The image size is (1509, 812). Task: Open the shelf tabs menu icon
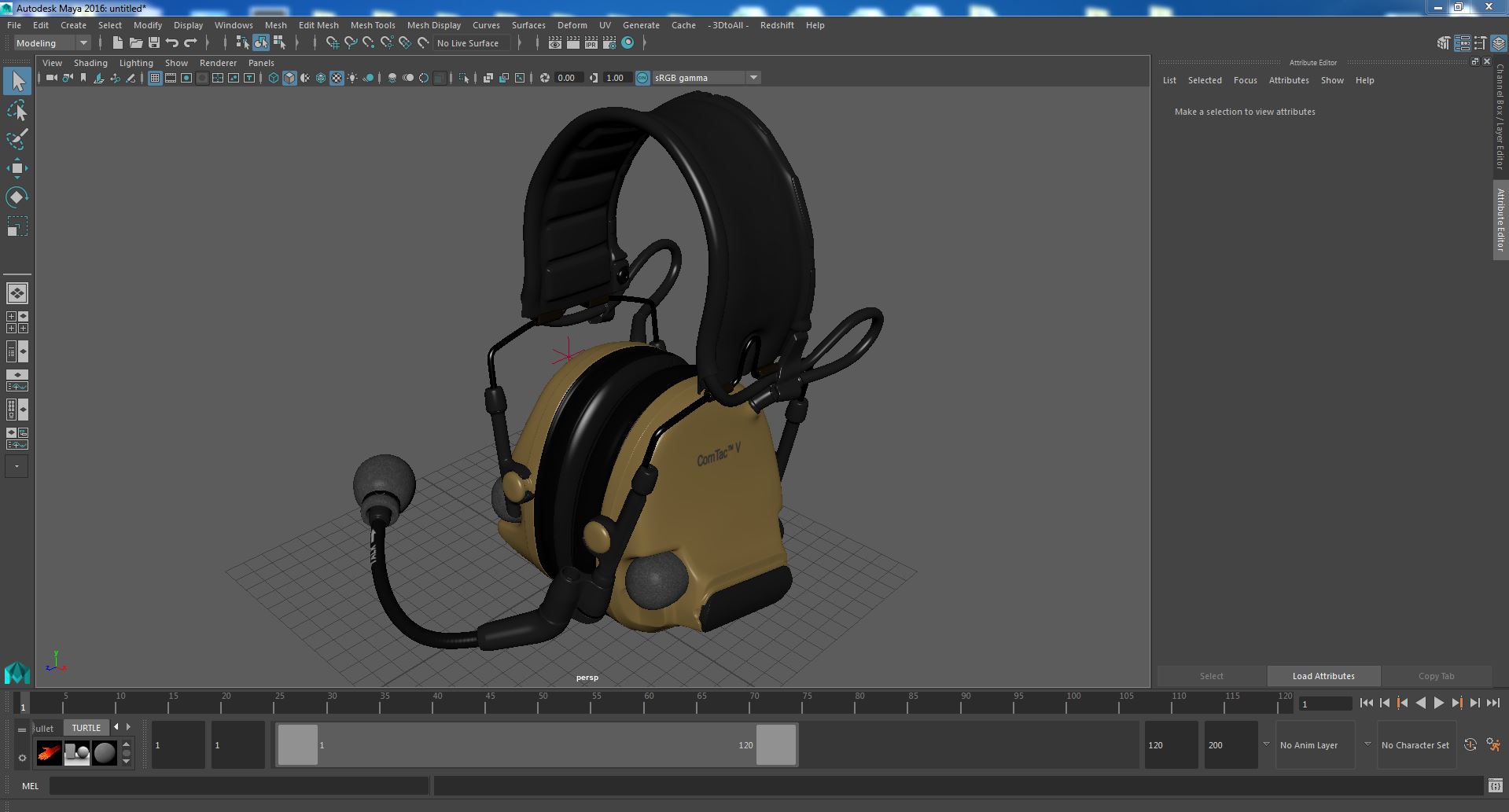[22, 729]
